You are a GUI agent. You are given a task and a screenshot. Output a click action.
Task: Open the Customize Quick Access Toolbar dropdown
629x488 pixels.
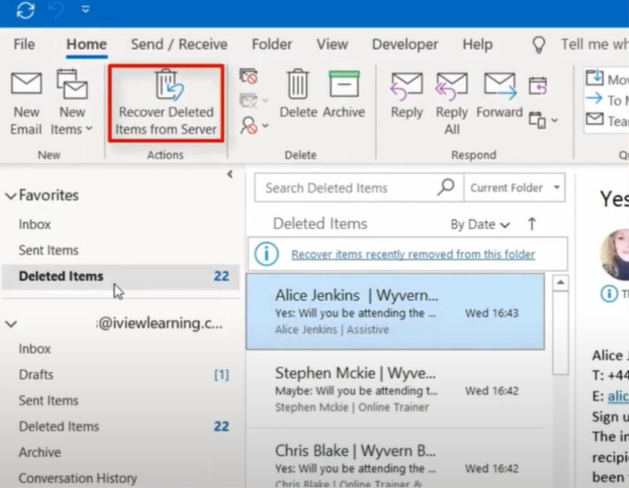tap(85, 9)
